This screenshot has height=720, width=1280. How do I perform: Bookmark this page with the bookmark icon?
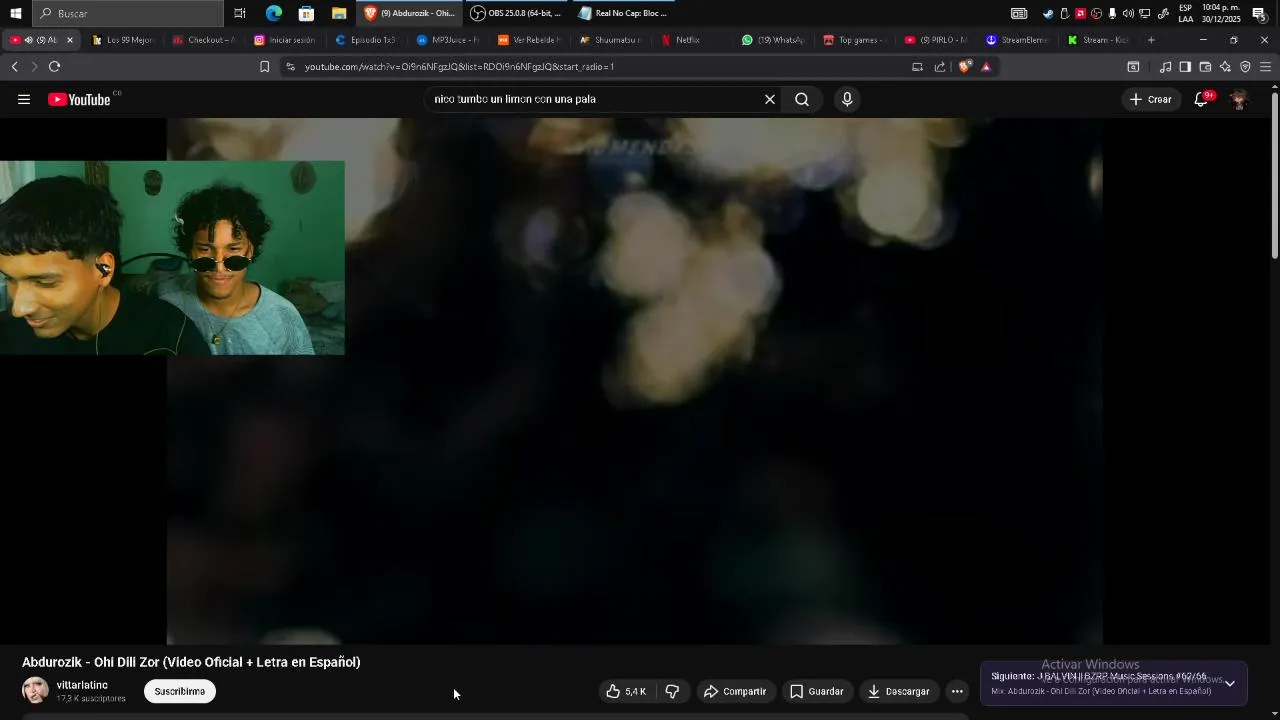[x=264, y=67]
